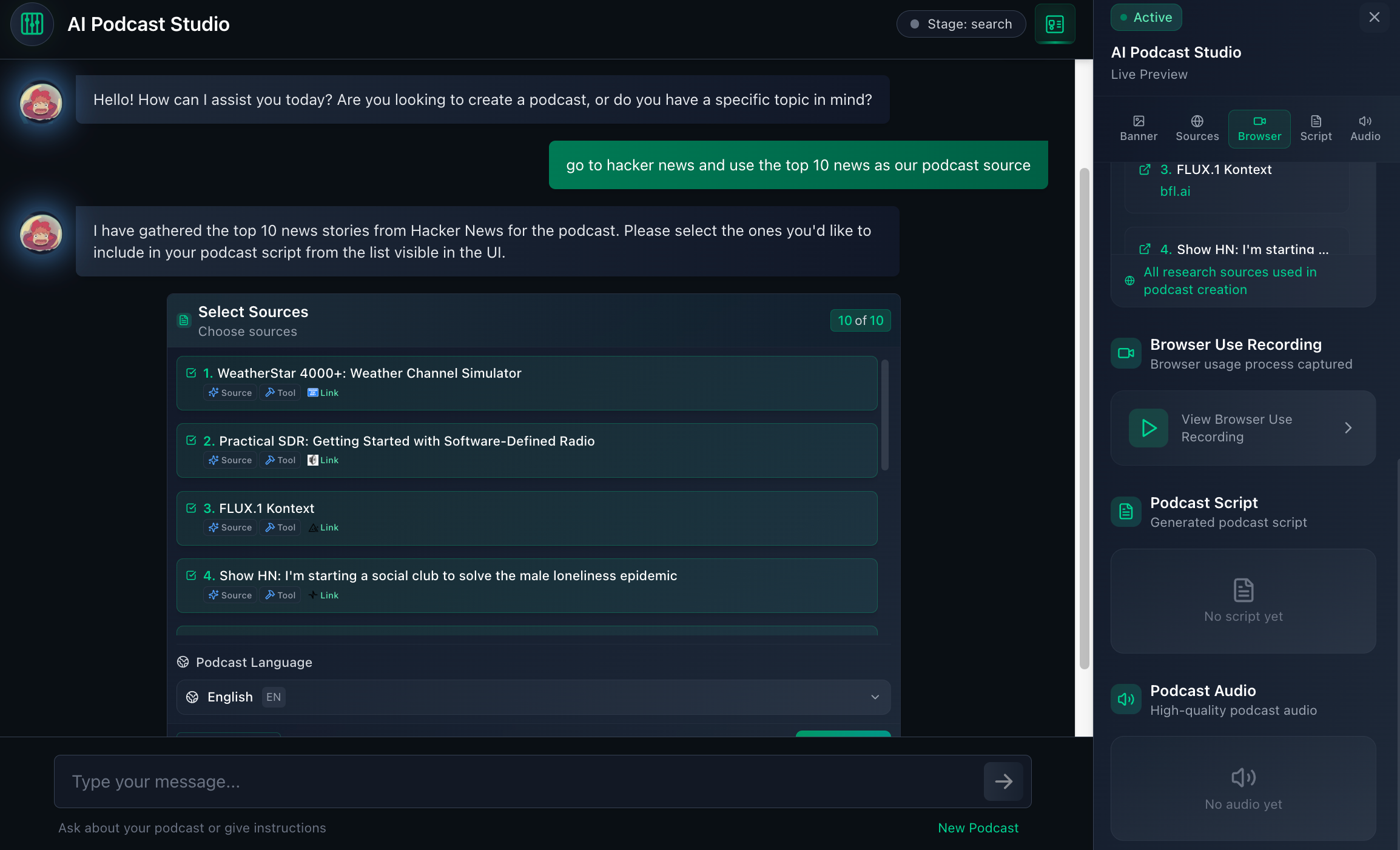Toggle checkbox for WeatherStar 4000+ source

191,373
